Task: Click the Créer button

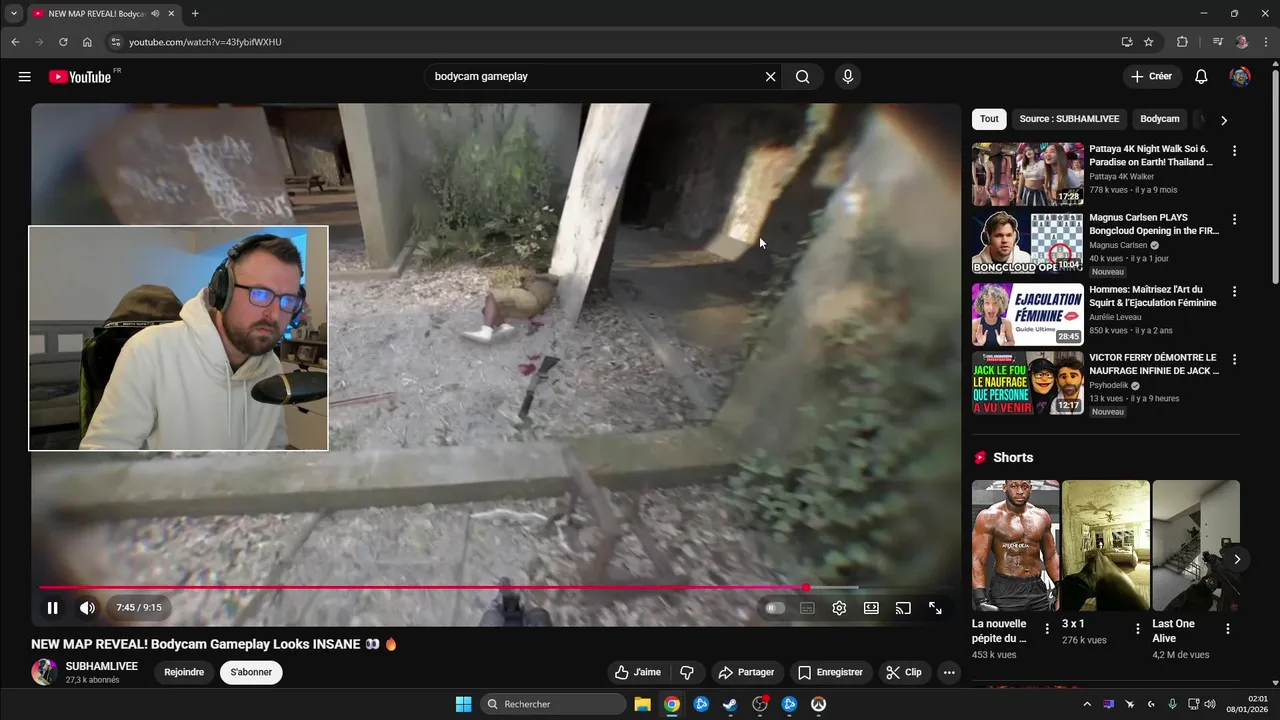Action: tap(1151, 77)
